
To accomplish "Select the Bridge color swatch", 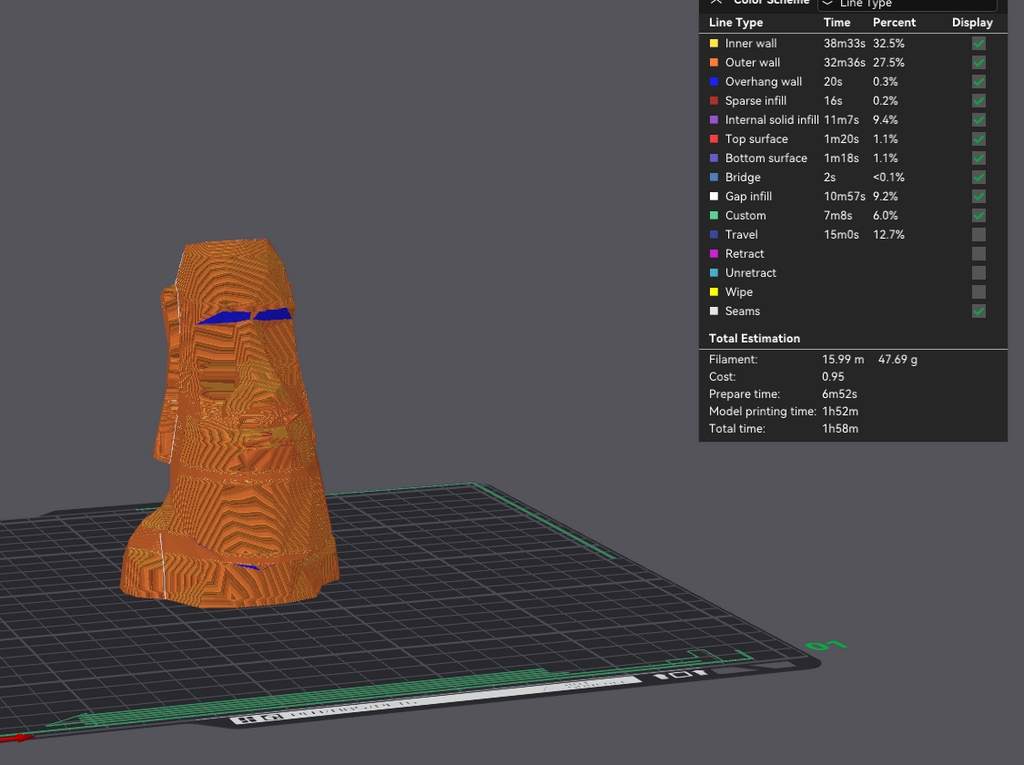I will (714, 177).
